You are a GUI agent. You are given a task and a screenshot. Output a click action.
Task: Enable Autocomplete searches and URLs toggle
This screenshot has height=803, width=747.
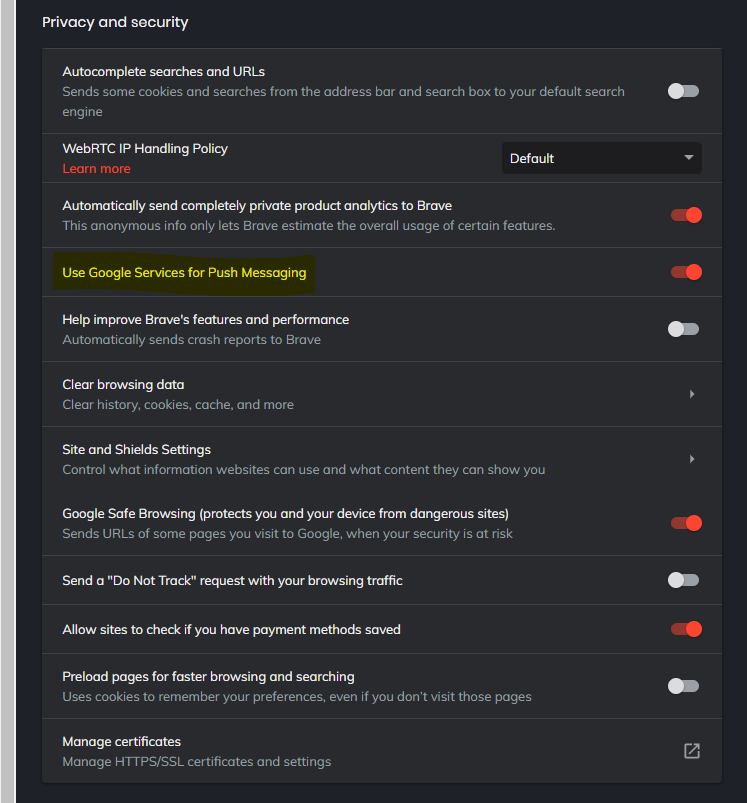click(x=684, y=91)
